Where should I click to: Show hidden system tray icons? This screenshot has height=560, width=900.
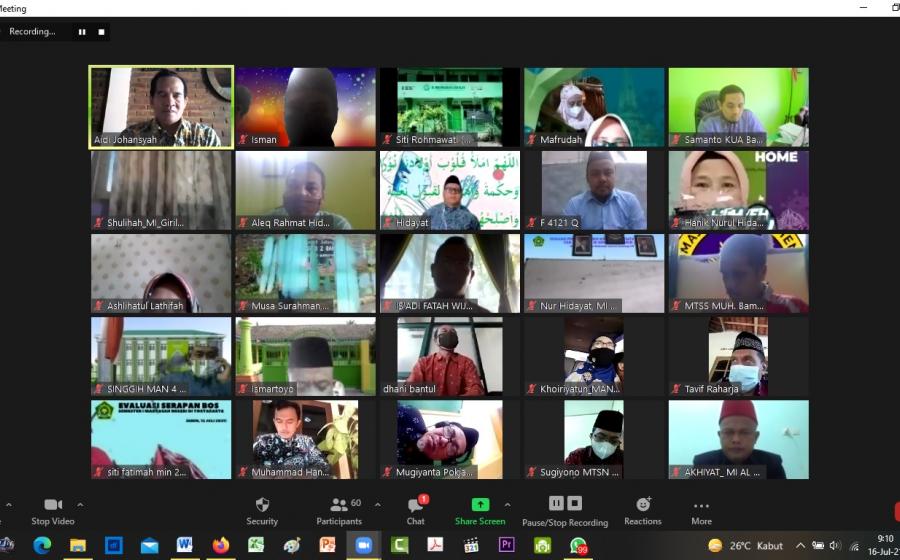click(x=800, y=545)
